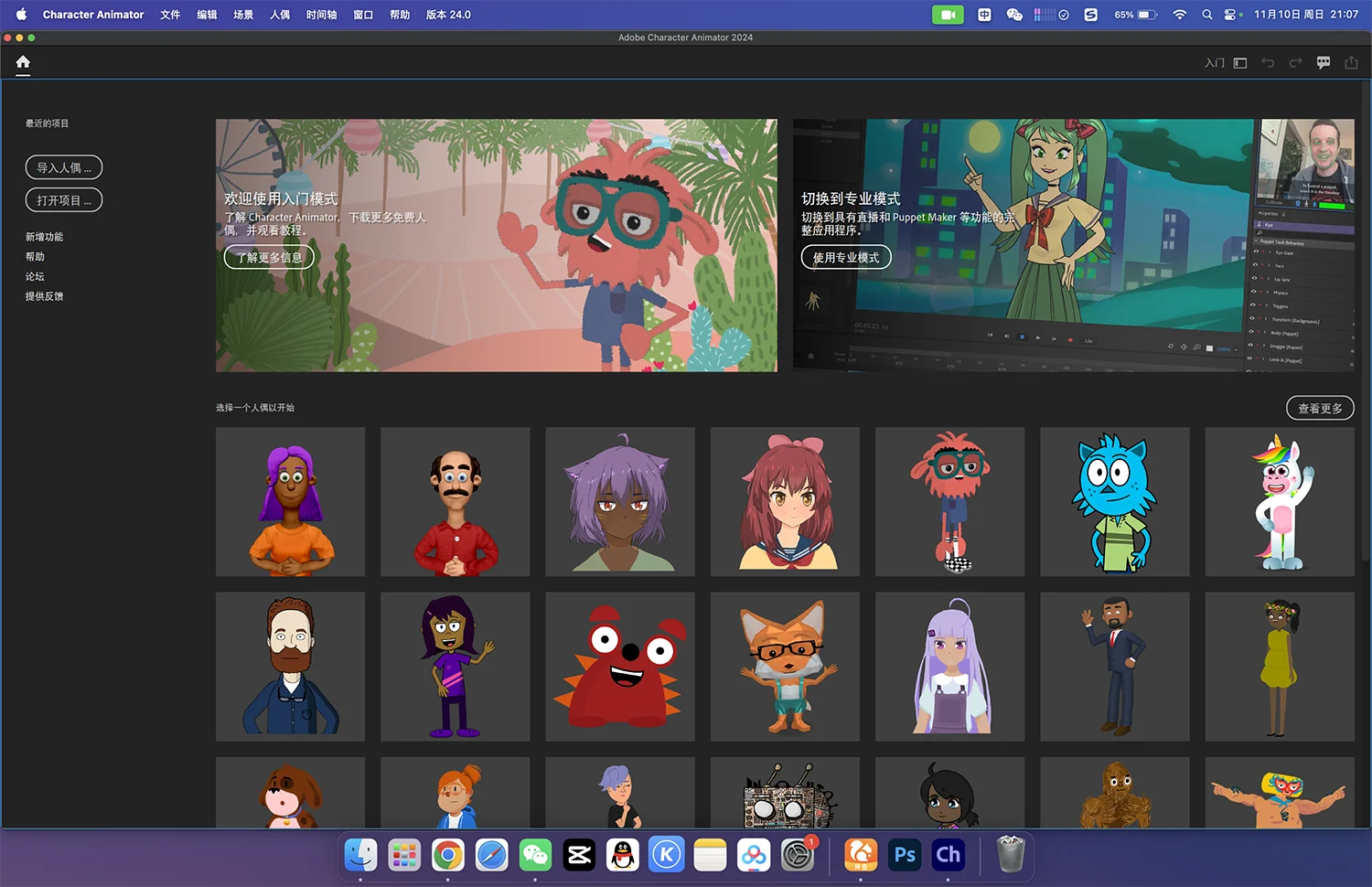This screenshot has width=1372, height=887.
Task: Open the 版本 24.0 menu
Action: point(448,15)
